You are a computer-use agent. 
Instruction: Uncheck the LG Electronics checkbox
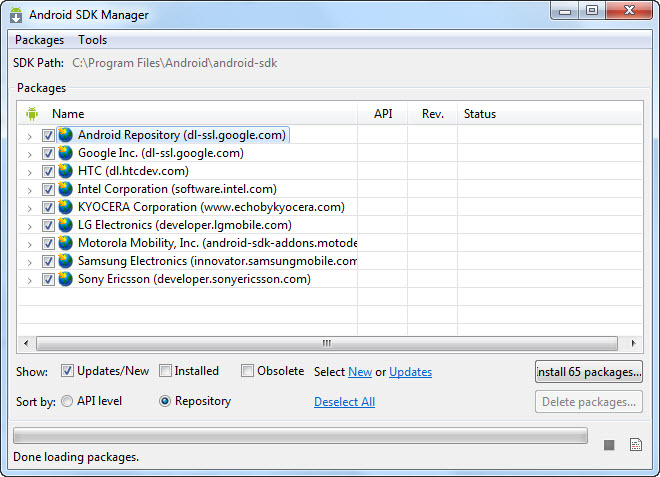click(x=48, y=225)
